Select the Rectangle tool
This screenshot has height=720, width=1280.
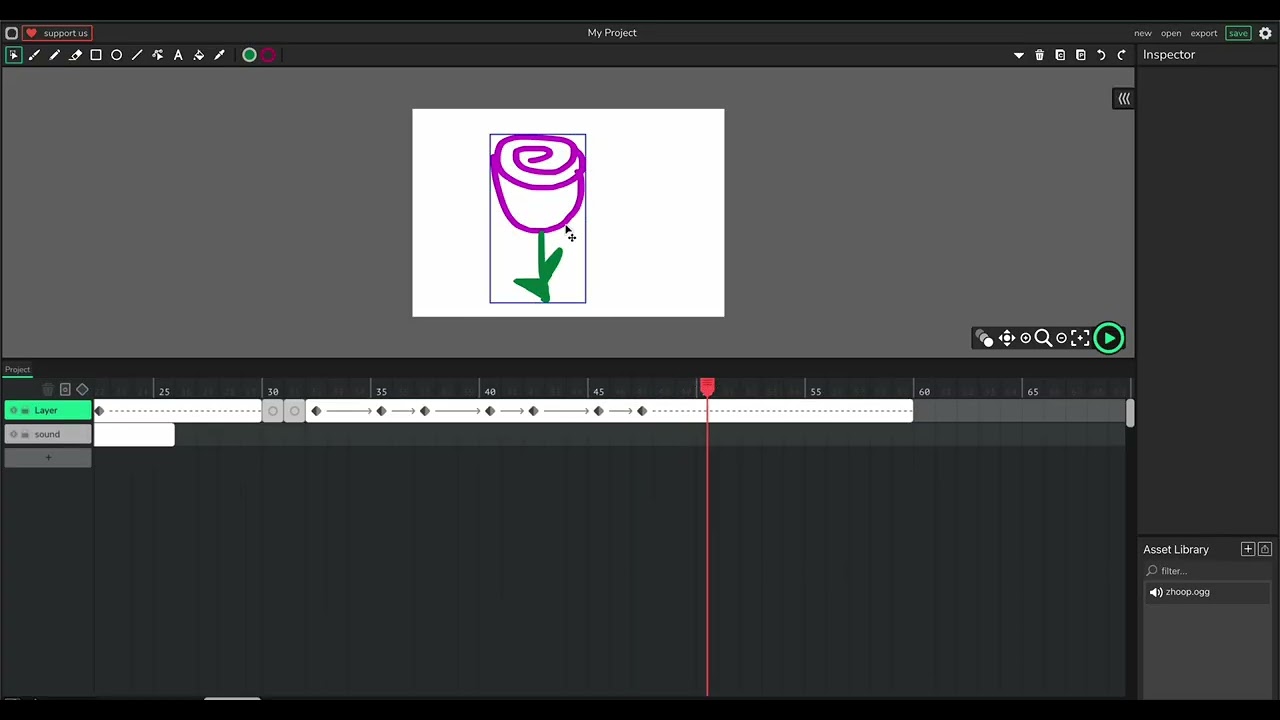pos(96,55)
